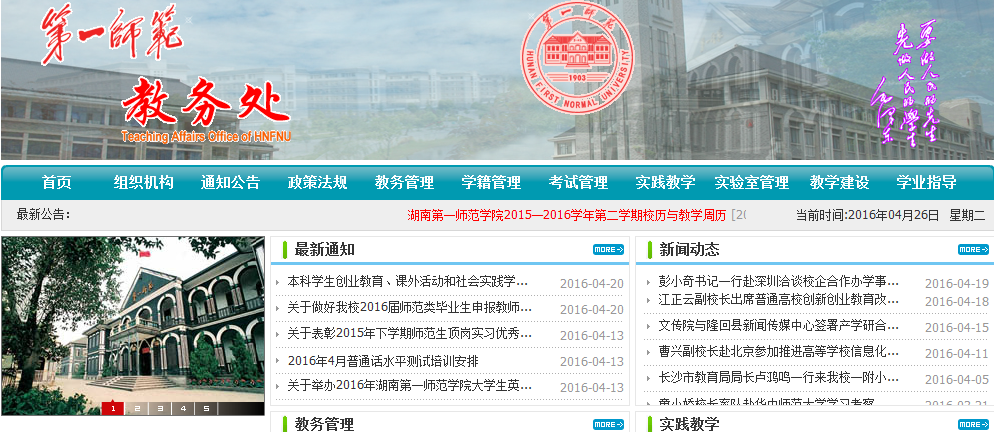Open the 学籍管理 menu item
Viewport: 994px width, 432px height.
[x=491, y=183]
